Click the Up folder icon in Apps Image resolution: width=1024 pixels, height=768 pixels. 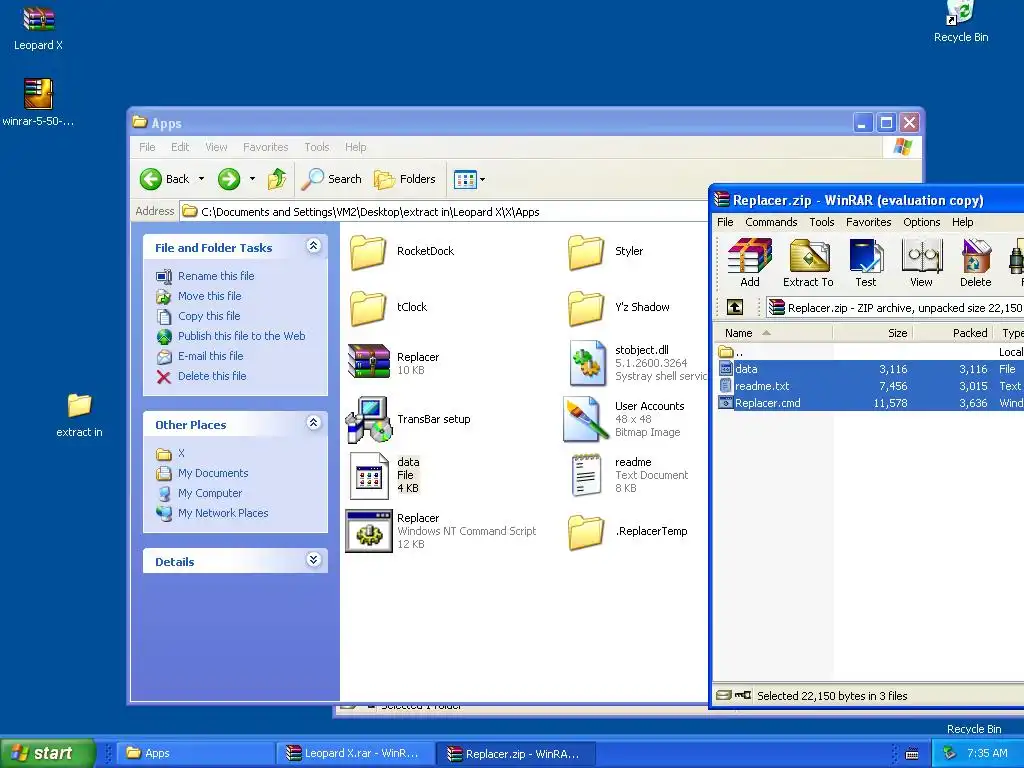coord(277,179)
